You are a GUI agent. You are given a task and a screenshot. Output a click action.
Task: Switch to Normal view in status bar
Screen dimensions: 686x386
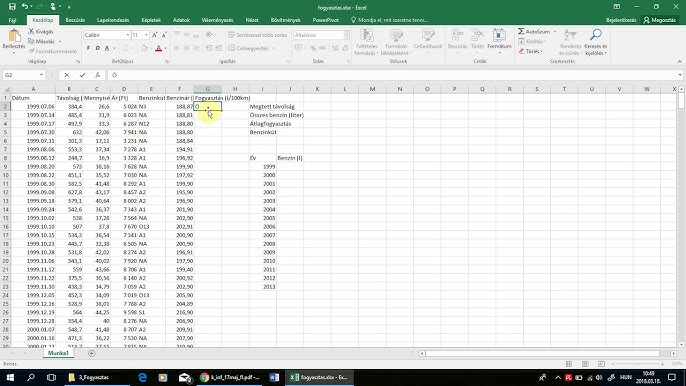(569, 364)
